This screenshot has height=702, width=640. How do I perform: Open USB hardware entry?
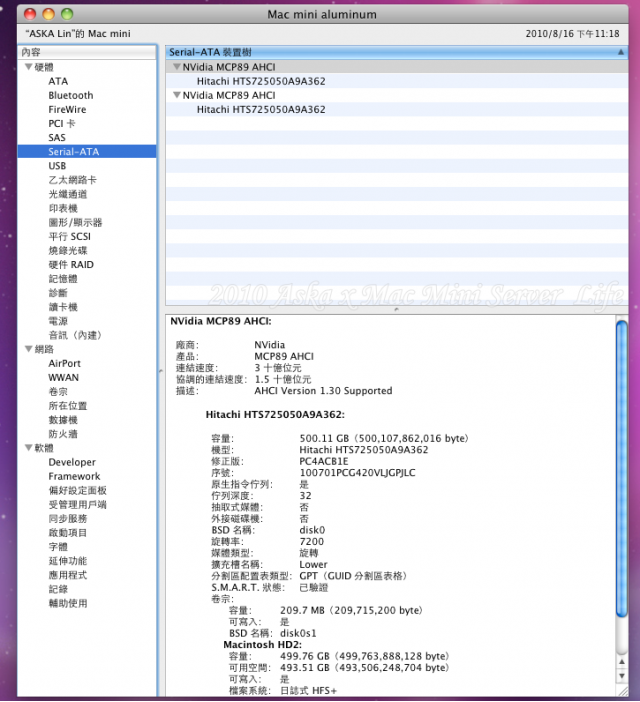tap(57, 166)
